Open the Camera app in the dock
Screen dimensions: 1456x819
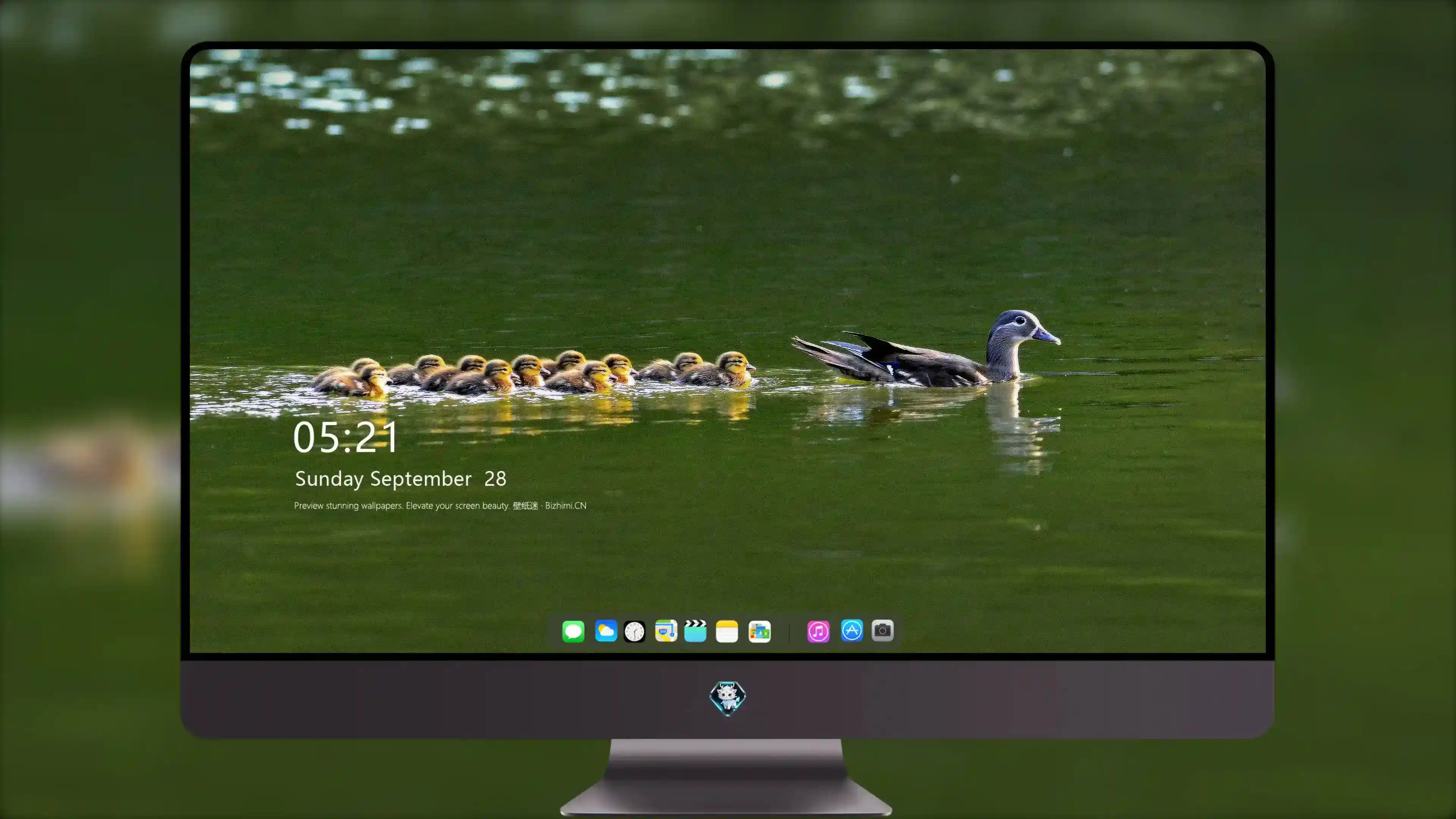[x=882, y=630]
